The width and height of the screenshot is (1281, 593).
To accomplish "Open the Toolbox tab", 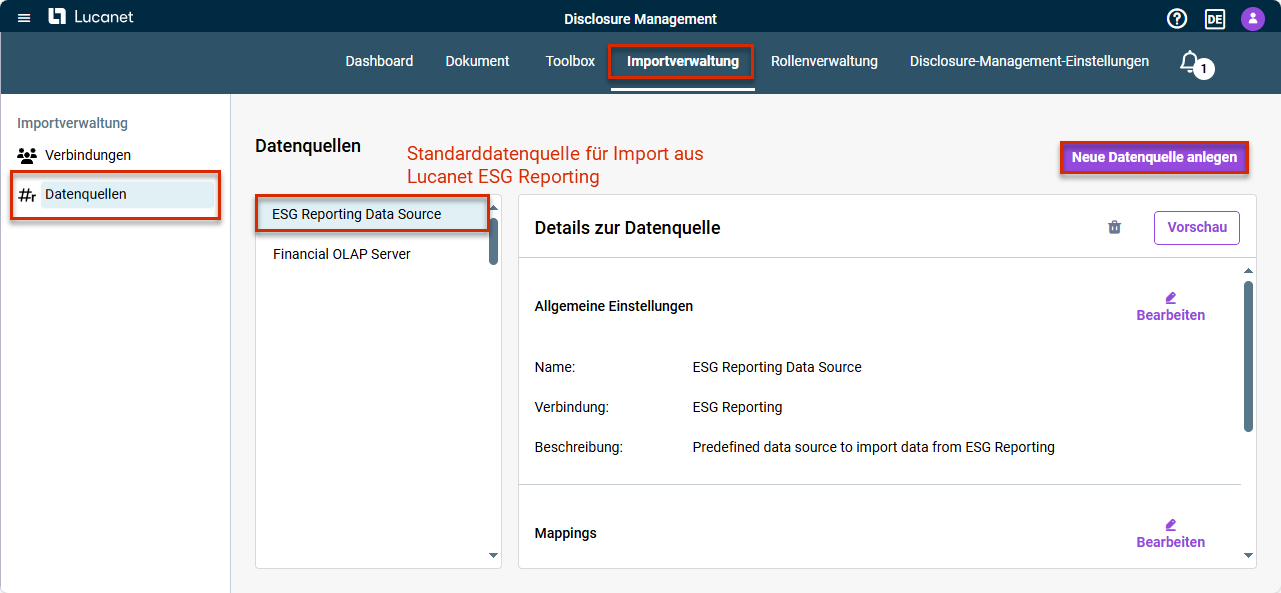I will click(x=570, y=61).
